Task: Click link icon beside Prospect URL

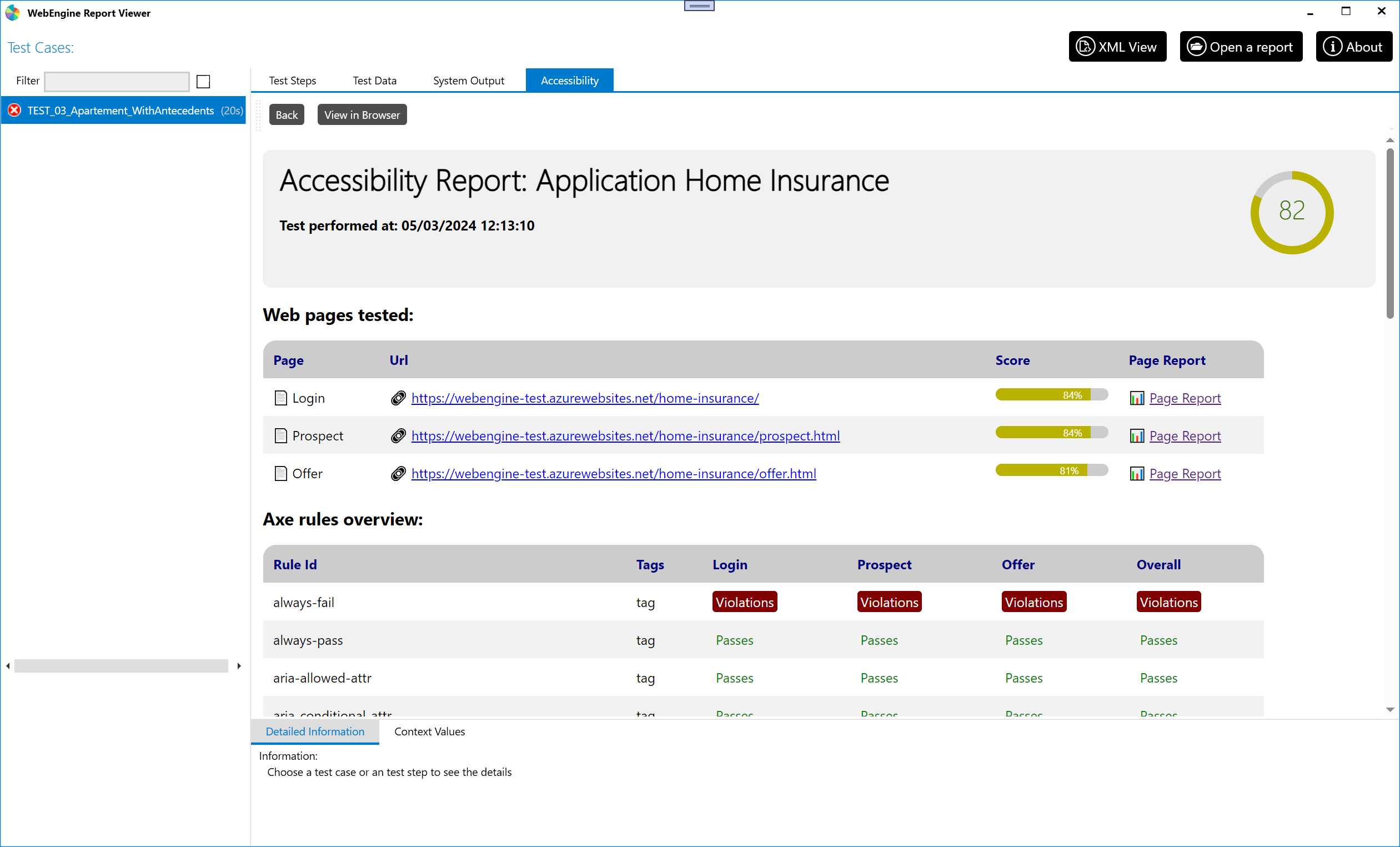Action: [398, 435]
